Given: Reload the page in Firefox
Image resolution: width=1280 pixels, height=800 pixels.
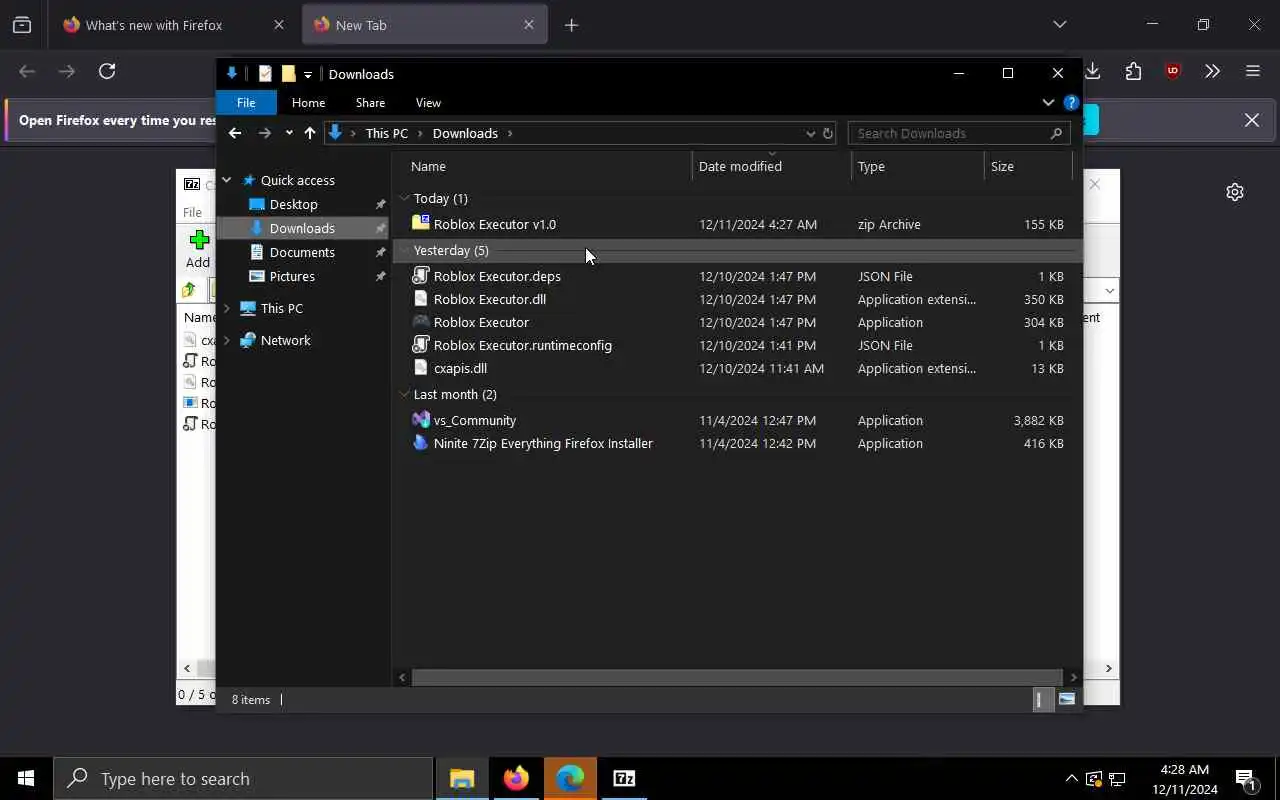Looking at the screenshot, I should (x=107, y=71).
